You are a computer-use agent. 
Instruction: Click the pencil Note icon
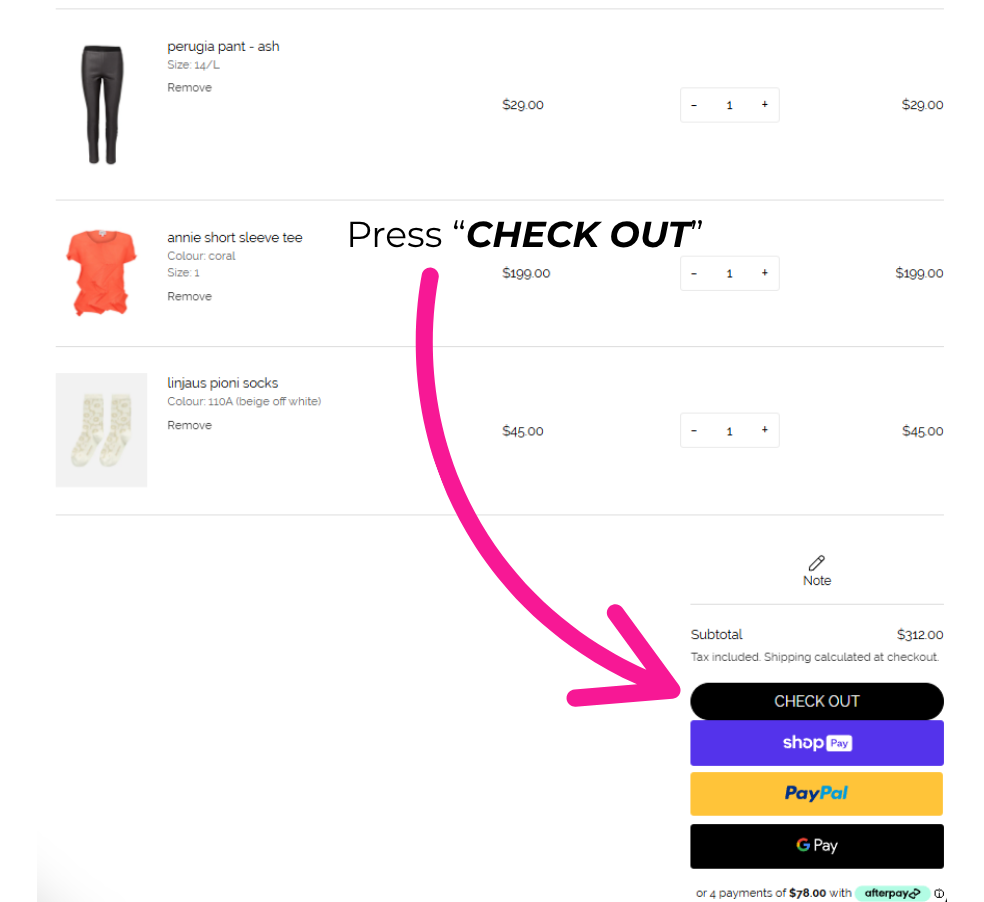816,563
